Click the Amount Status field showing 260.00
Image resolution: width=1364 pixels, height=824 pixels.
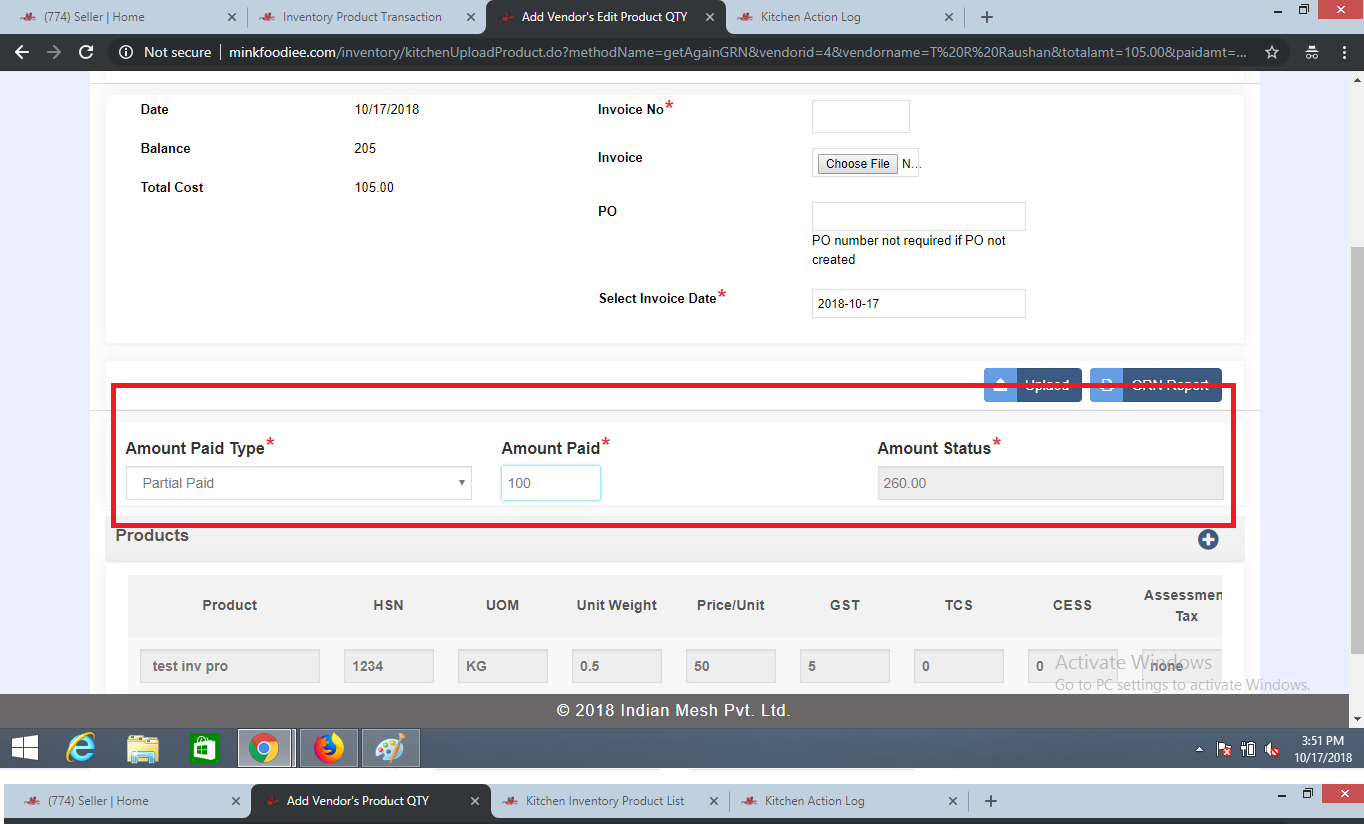[1050, 483]
